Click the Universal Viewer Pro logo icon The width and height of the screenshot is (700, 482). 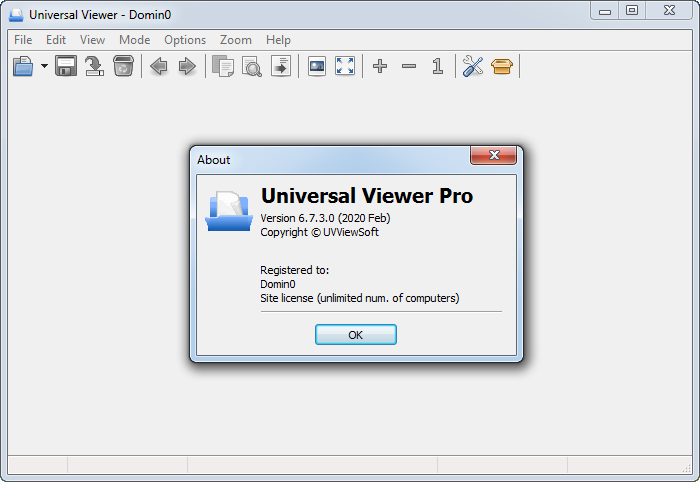pos(229,211)
